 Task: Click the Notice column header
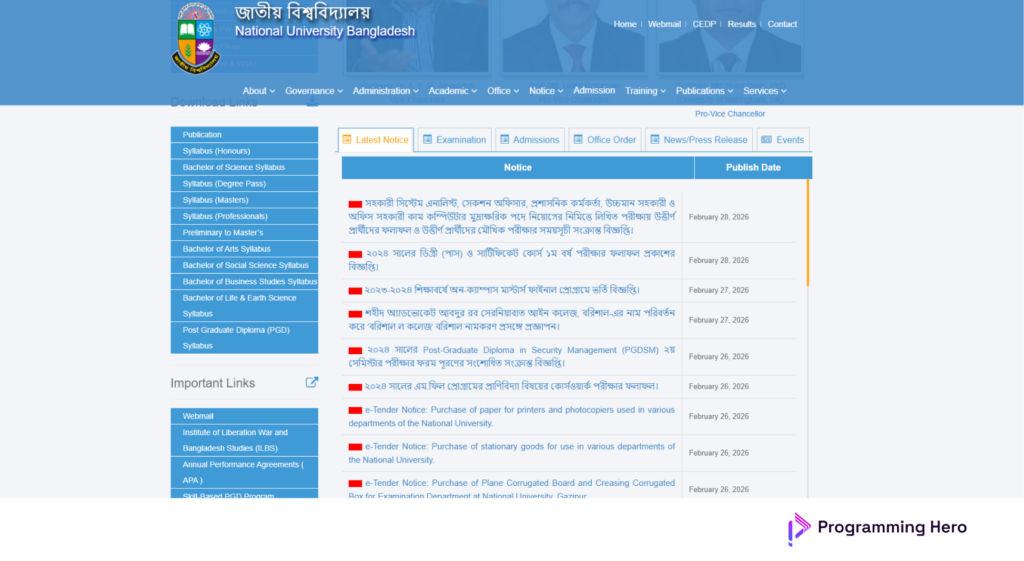click(x=518, y=168)
